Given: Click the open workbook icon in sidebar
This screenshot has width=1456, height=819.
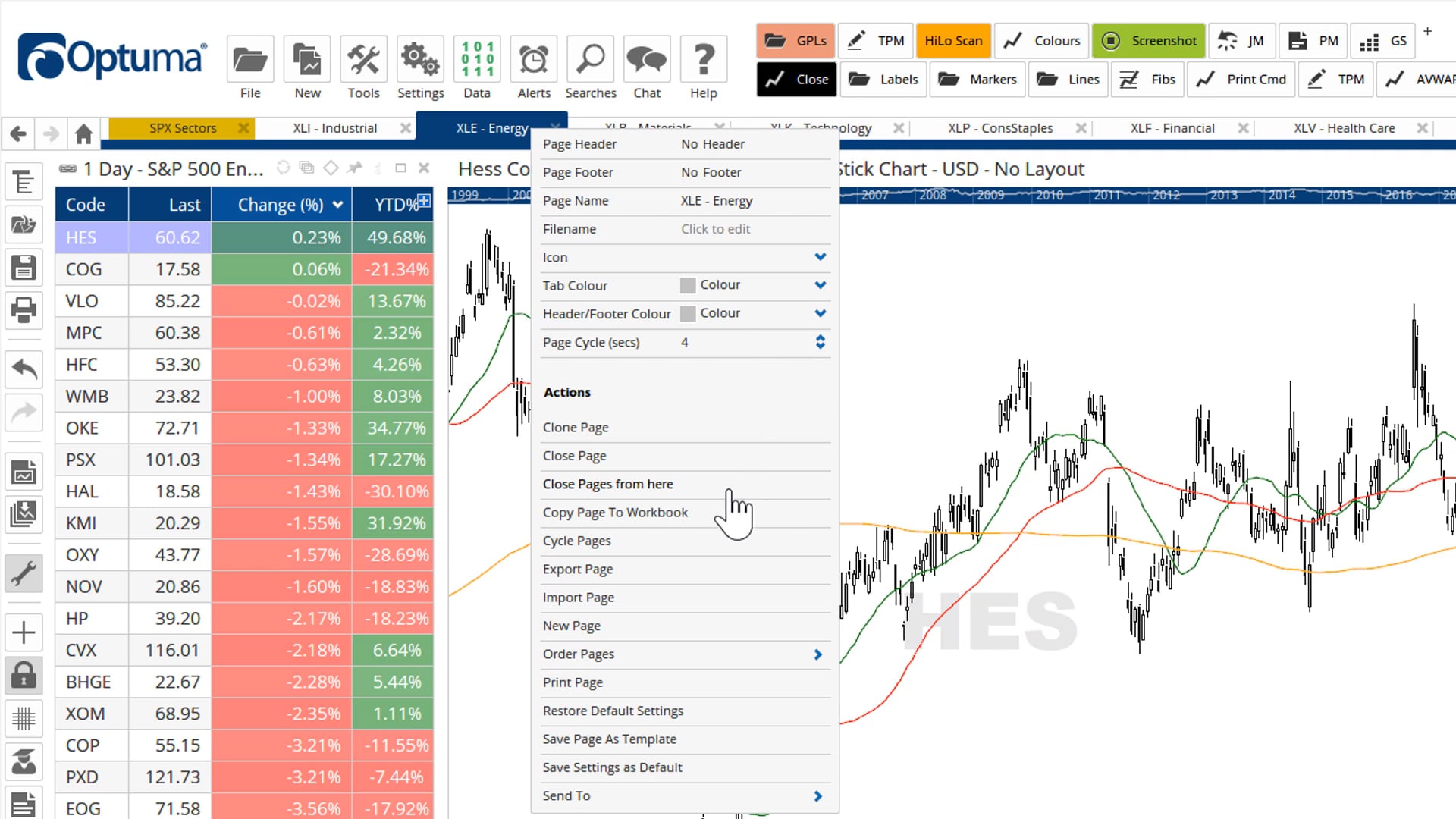Looking at the screenshot, I should coord(24,224).
